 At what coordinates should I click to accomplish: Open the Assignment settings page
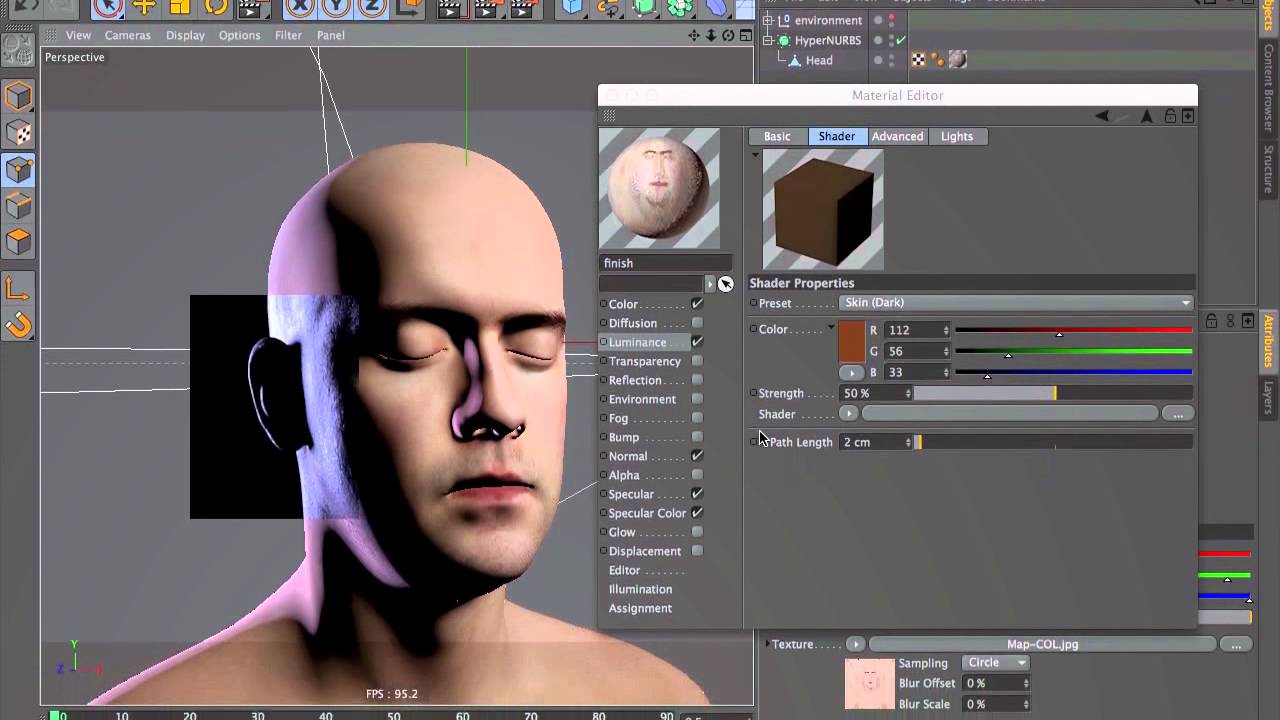point(640,608)
